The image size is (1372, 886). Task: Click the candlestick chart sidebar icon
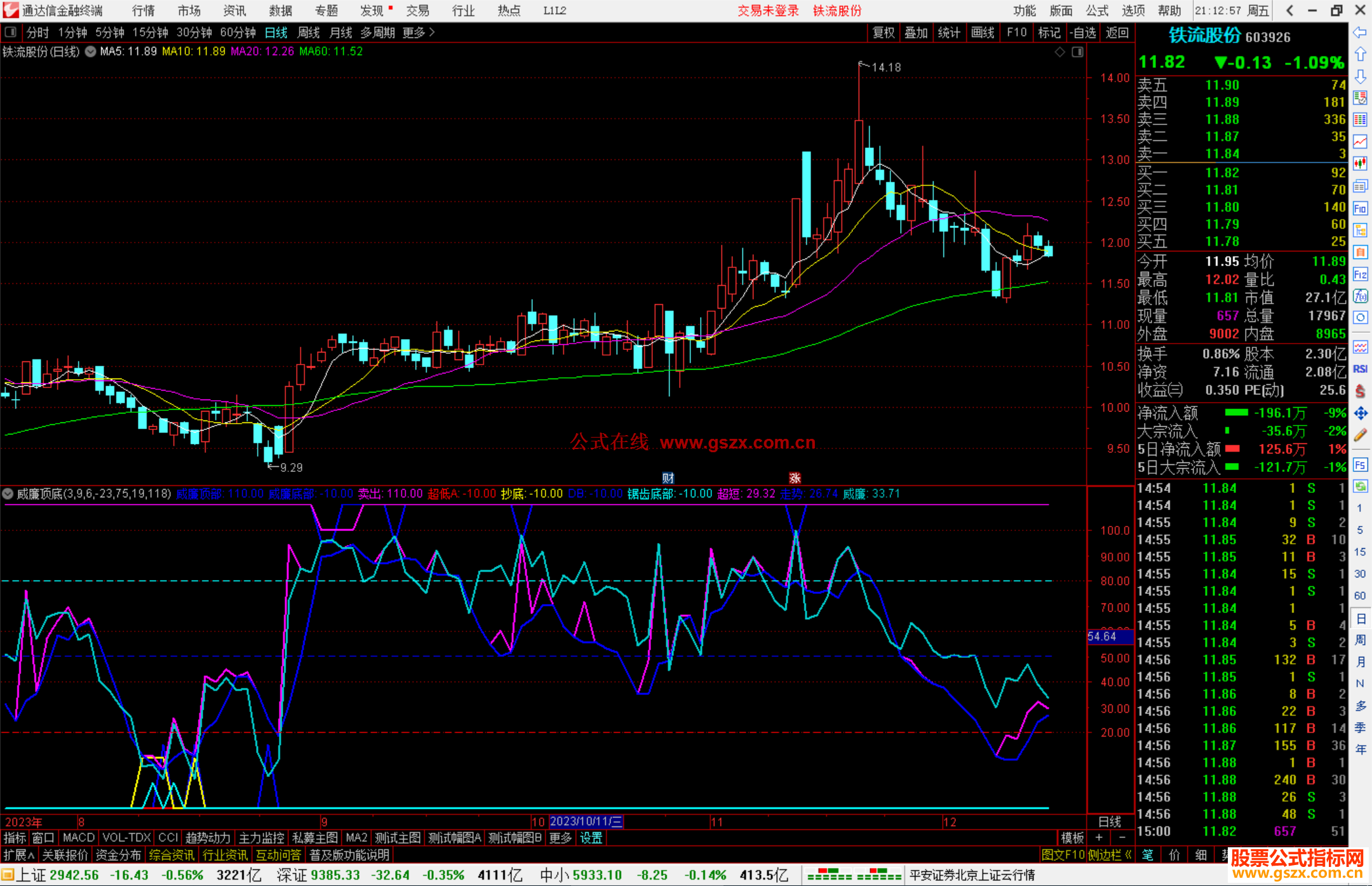(x=1360, y=163)
